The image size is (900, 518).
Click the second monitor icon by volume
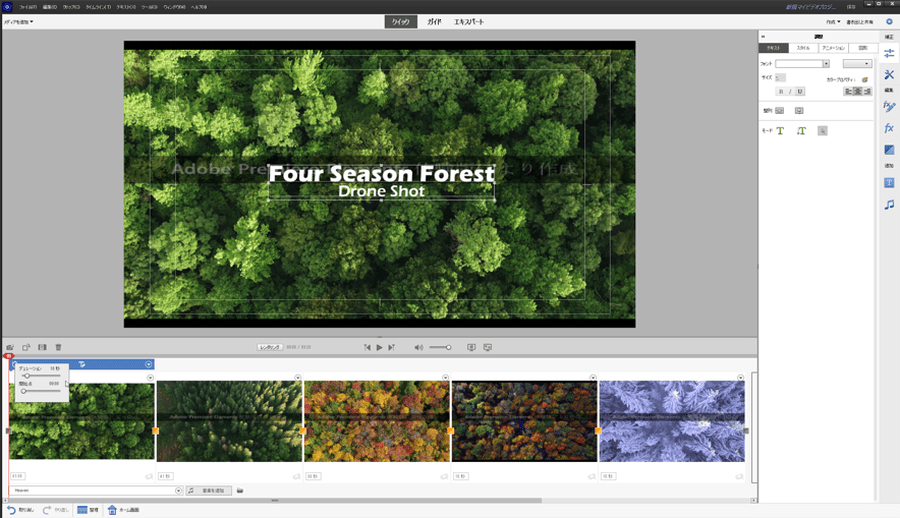[x=487, y=347]
